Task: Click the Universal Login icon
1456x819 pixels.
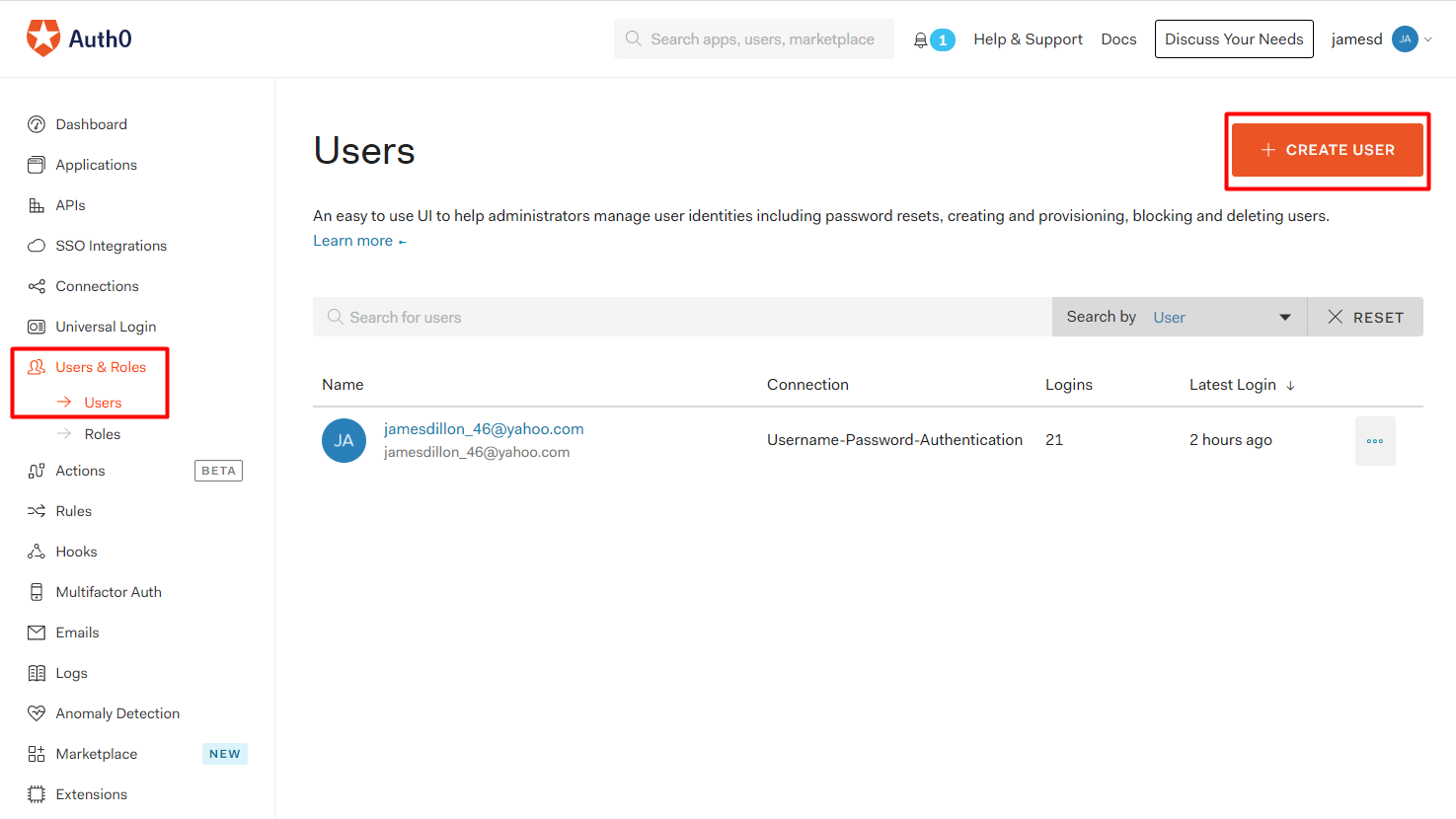Action: tap(37, 327)
